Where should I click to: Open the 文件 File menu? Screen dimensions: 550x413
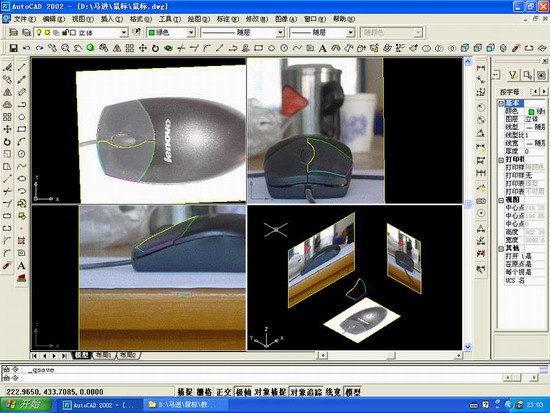[x=24, y=19]
